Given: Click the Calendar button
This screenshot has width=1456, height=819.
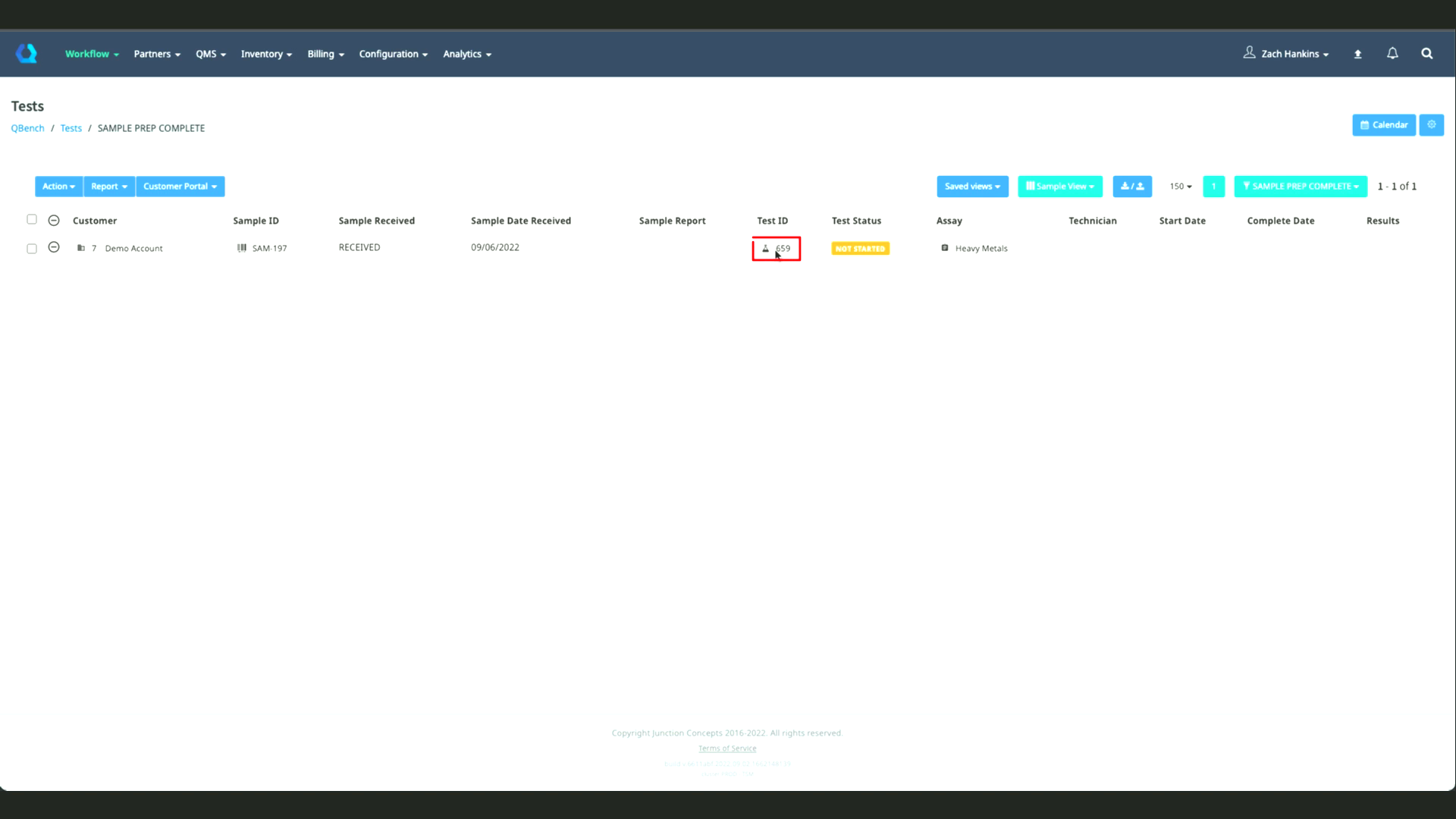Looking at the screenshot, I should pos(1383,125).
